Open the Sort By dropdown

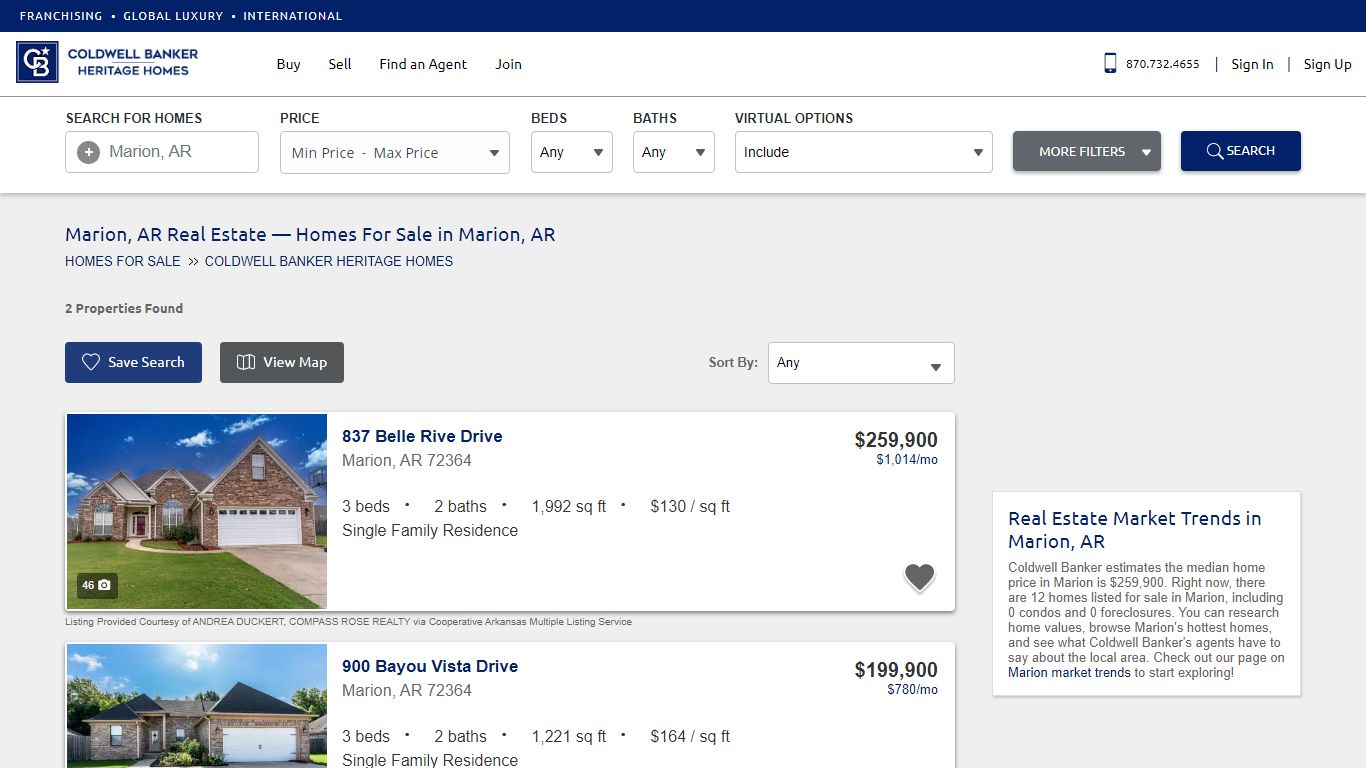(x=861, y=363)
